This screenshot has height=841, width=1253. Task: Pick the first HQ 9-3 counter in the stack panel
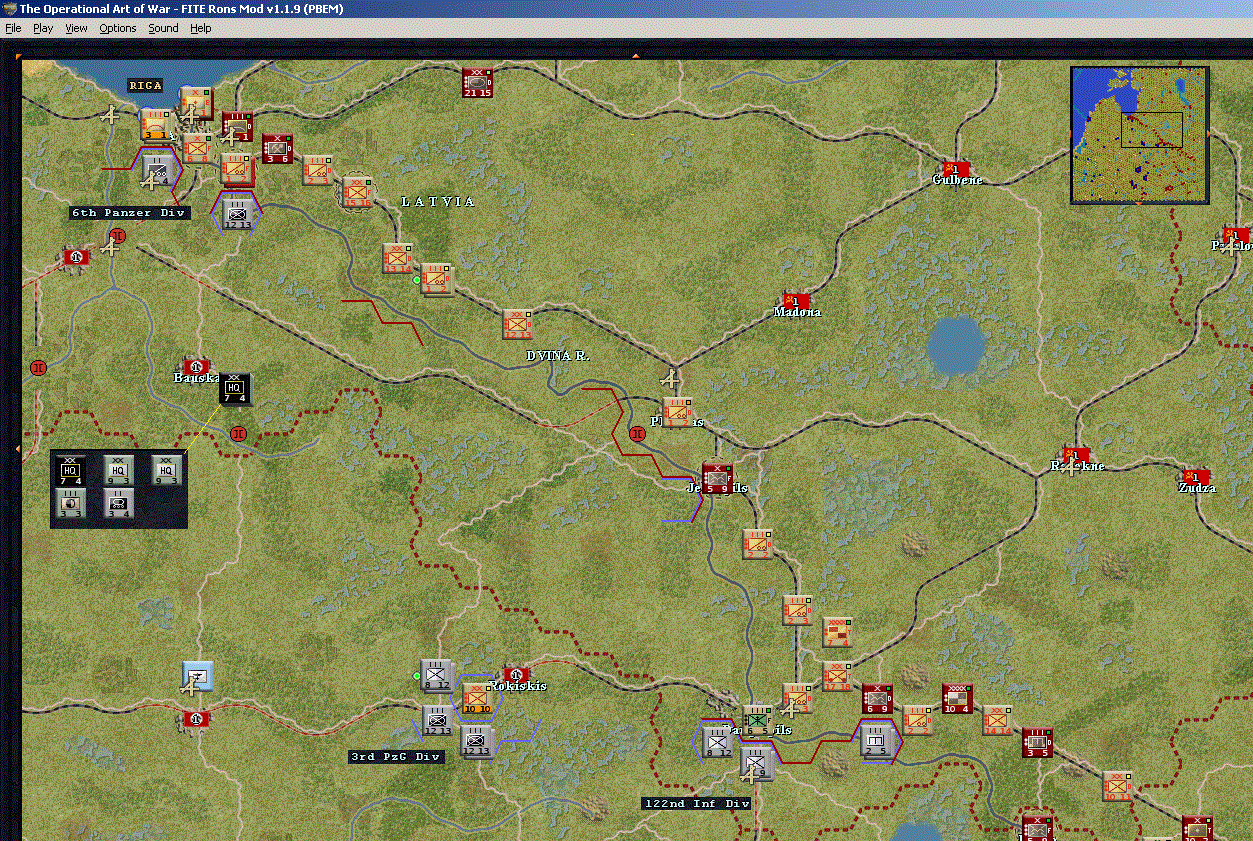[x=119, y=470]
